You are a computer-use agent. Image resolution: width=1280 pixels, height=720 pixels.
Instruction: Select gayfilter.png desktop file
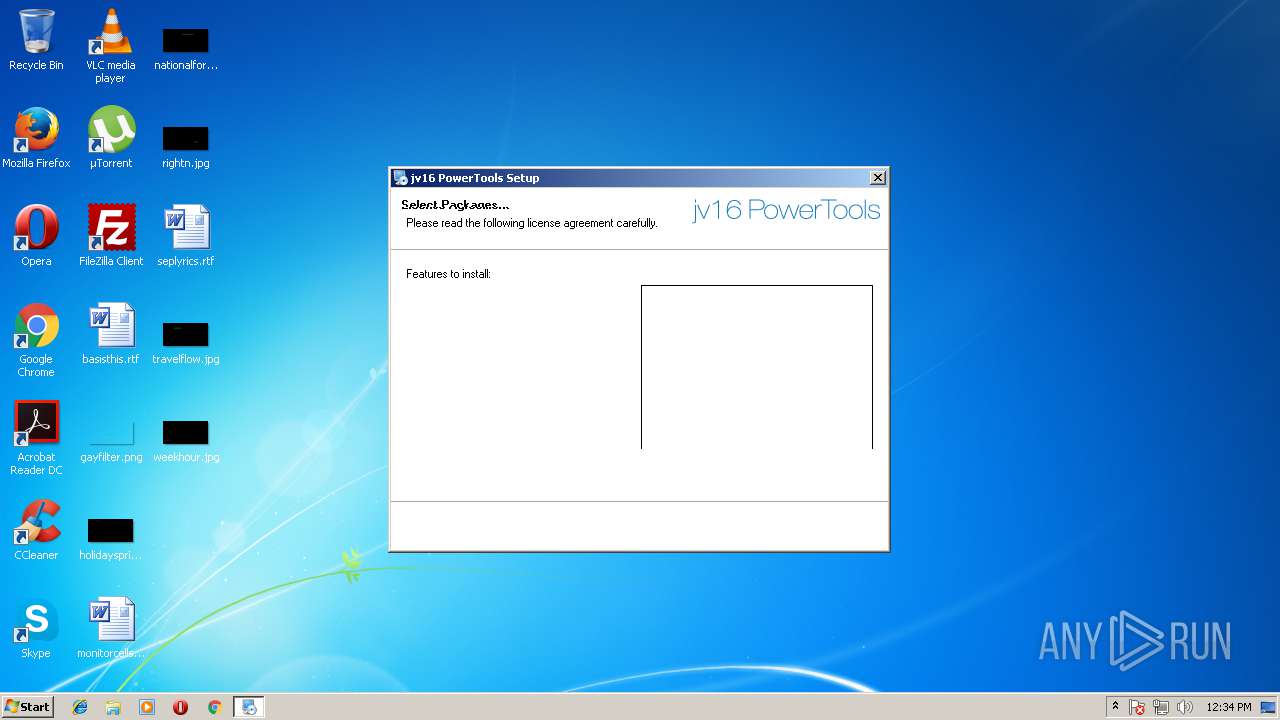[x=110, y=440]
